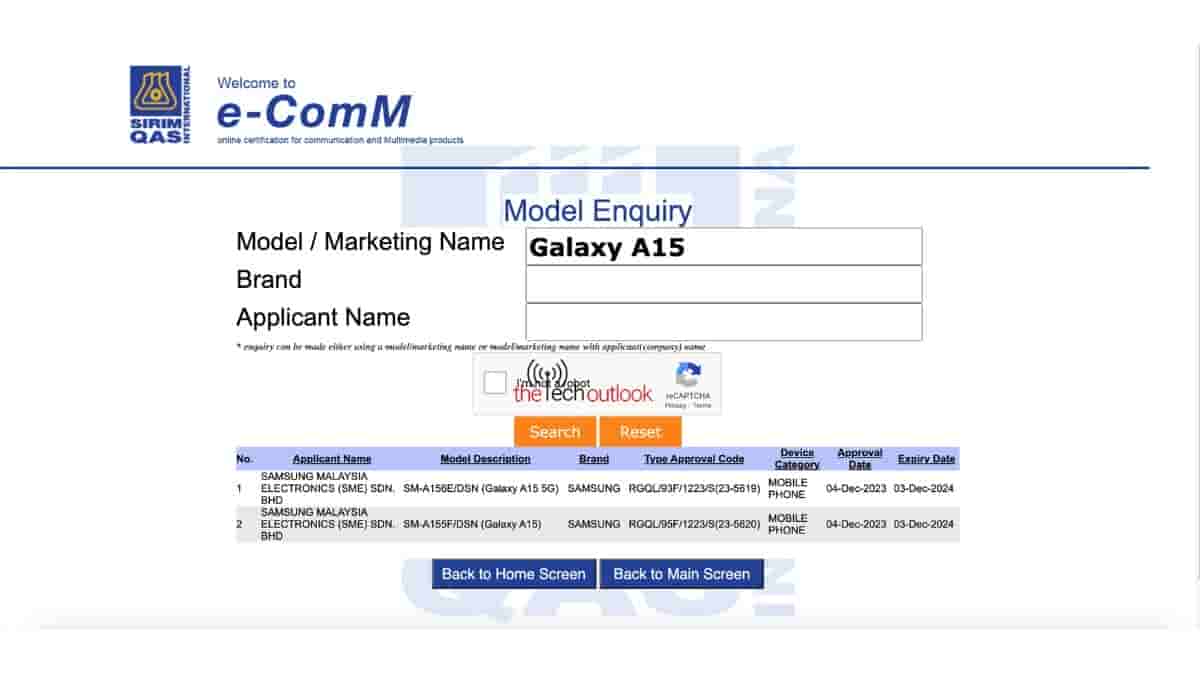The image size is (1200, 675).
Task: Open the reCAPTCHA Privacy link
Action: click(676, 405)
